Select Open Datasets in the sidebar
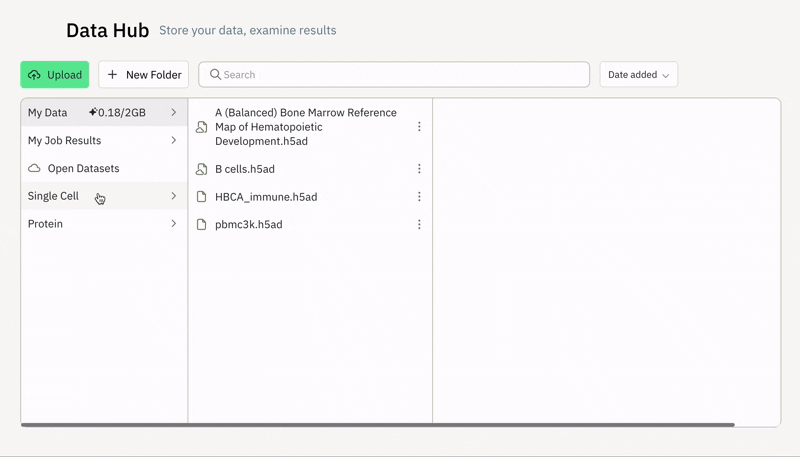Image resolution: width=800 pixels, height=457 pixels. (83, 169)
